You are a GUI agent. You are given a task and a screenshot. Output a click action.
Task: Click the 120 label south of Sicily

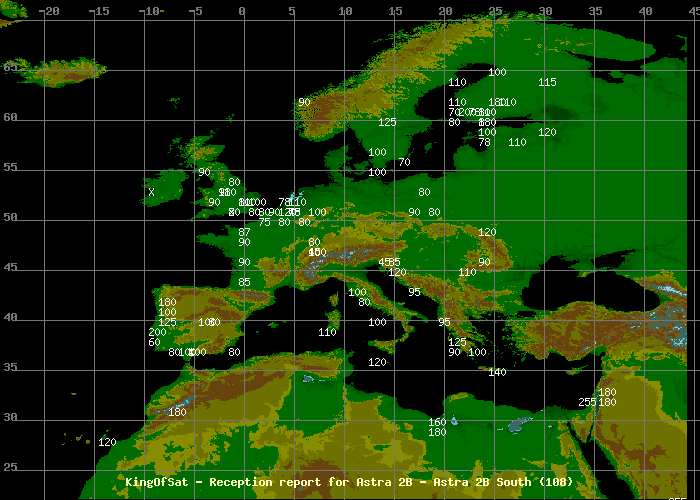pyautogui.click(x=377, y=362)
